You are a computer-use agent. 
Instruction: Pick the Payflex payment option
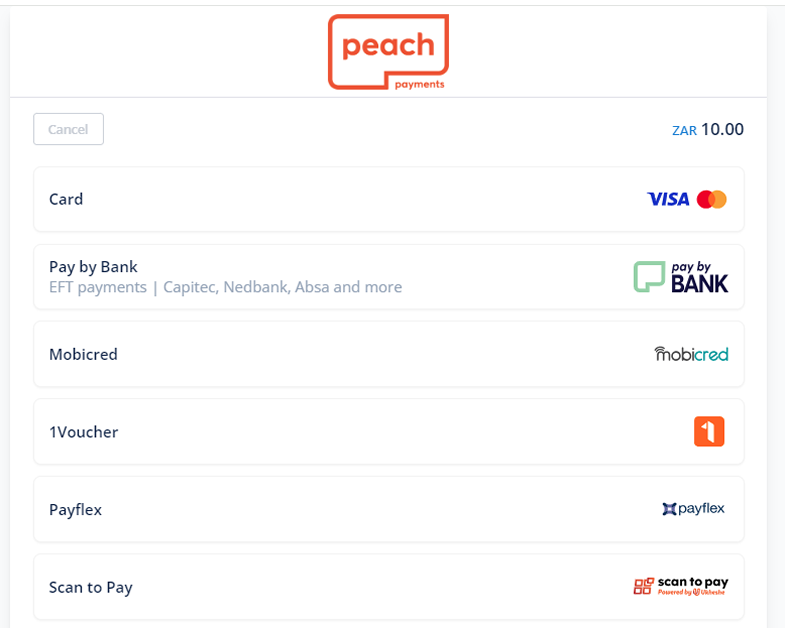coord(388,509)
